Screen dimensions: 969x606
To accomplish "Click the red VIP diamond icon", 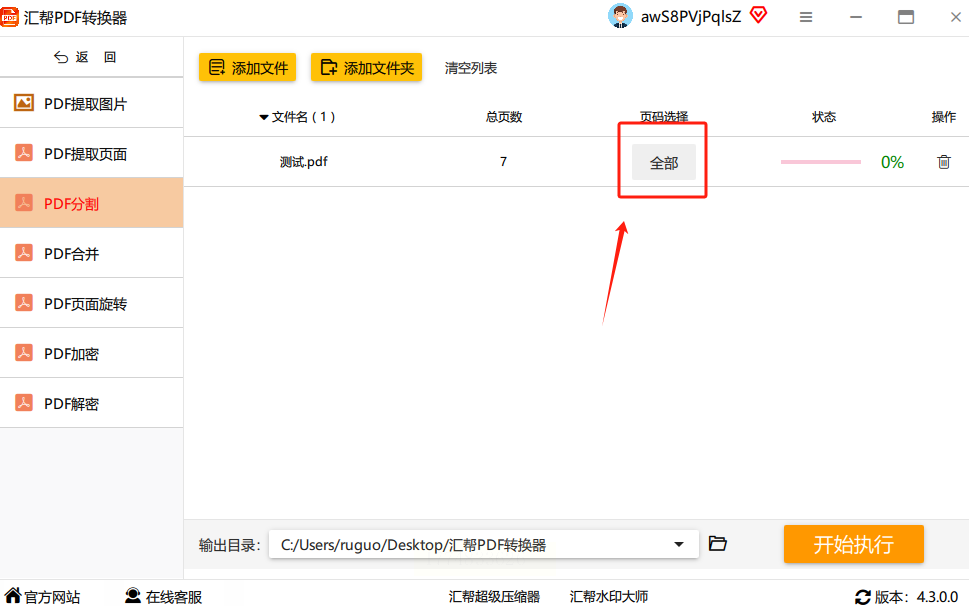I will pos(758,15).
